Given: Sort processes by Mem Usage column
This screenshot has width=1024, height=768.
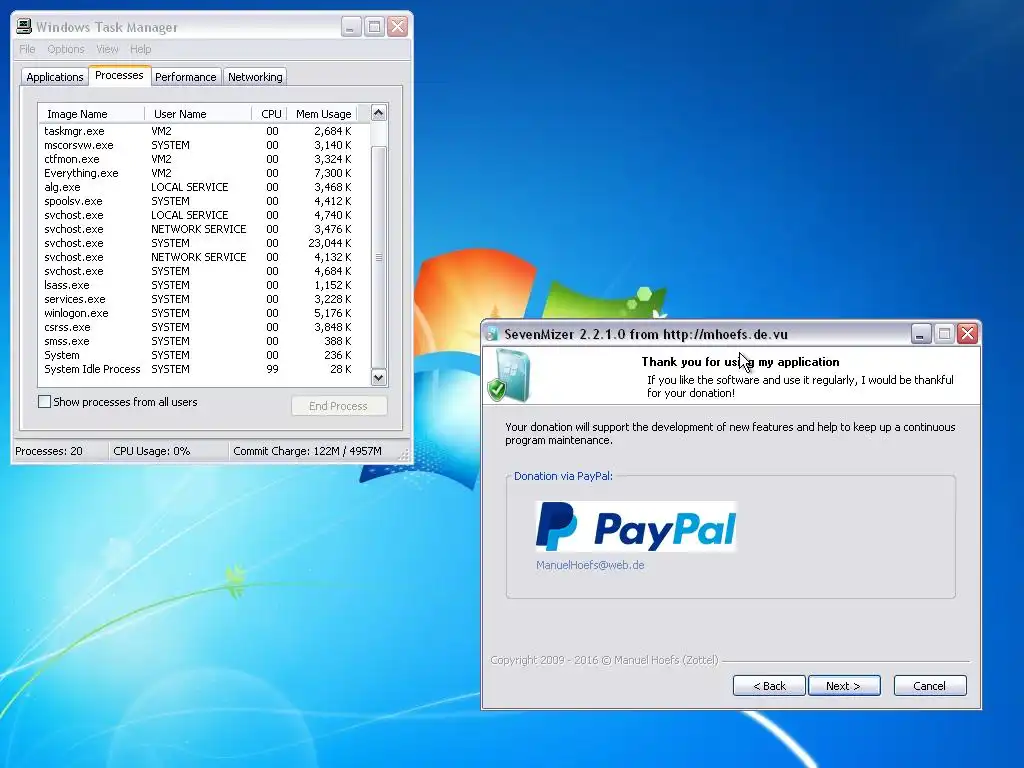Looking at the screenshot, I should point(322,114).
